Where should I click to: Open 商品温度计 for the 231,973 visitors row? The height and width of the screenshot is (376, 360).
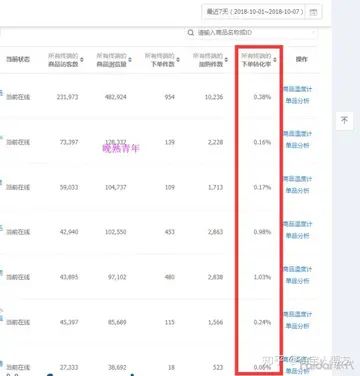(297, 89)
